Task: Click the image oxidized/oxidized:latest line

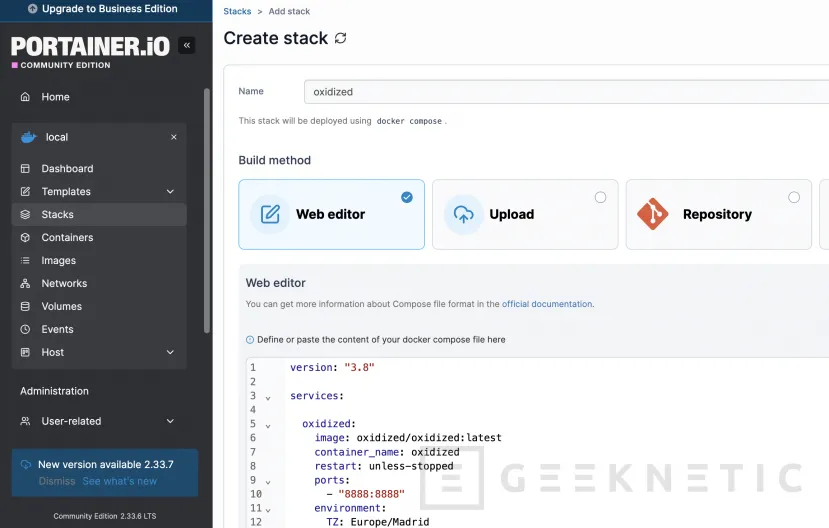Action: (x=408, y=438)
